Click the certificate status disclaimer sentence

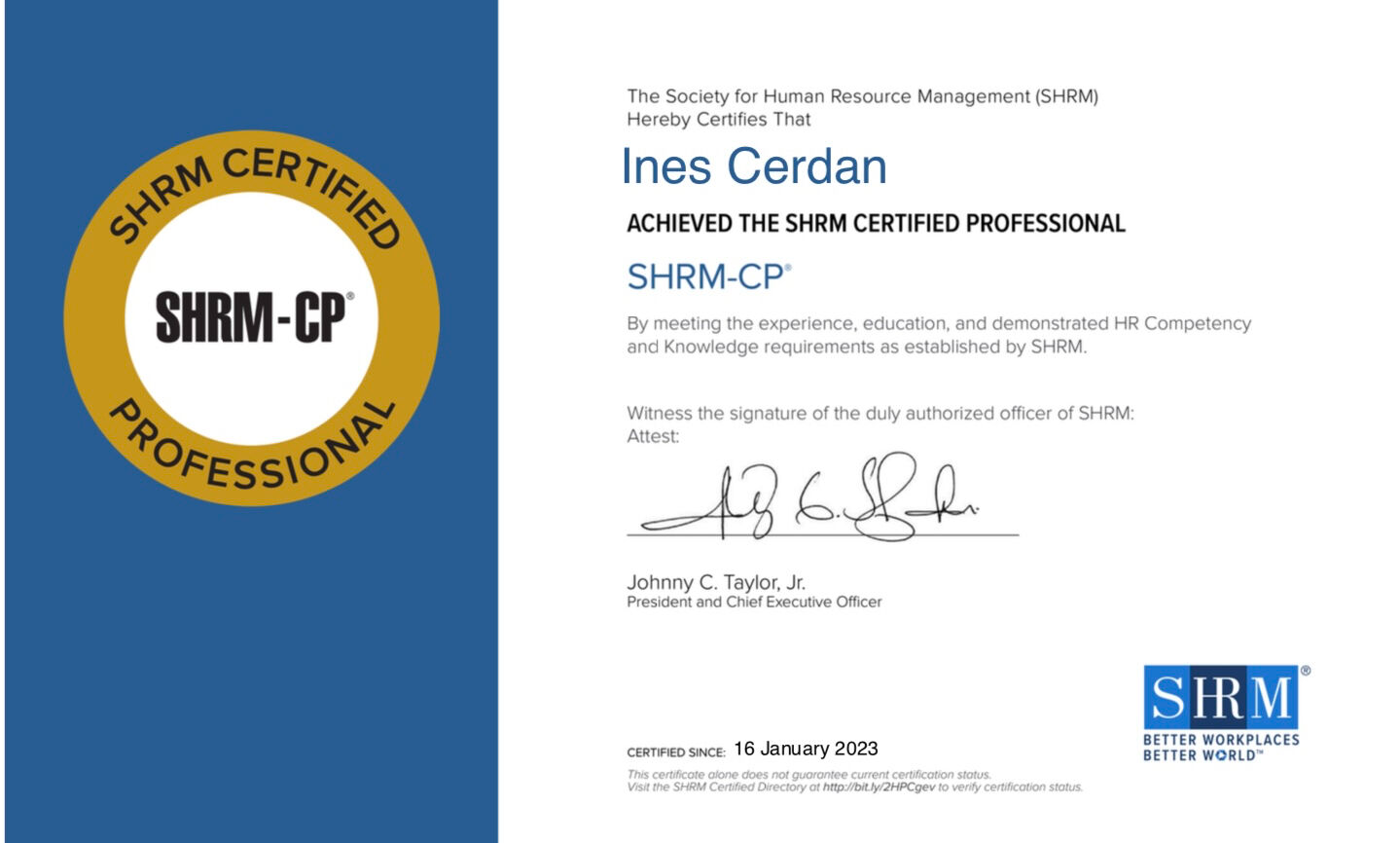tap(808, 775)
